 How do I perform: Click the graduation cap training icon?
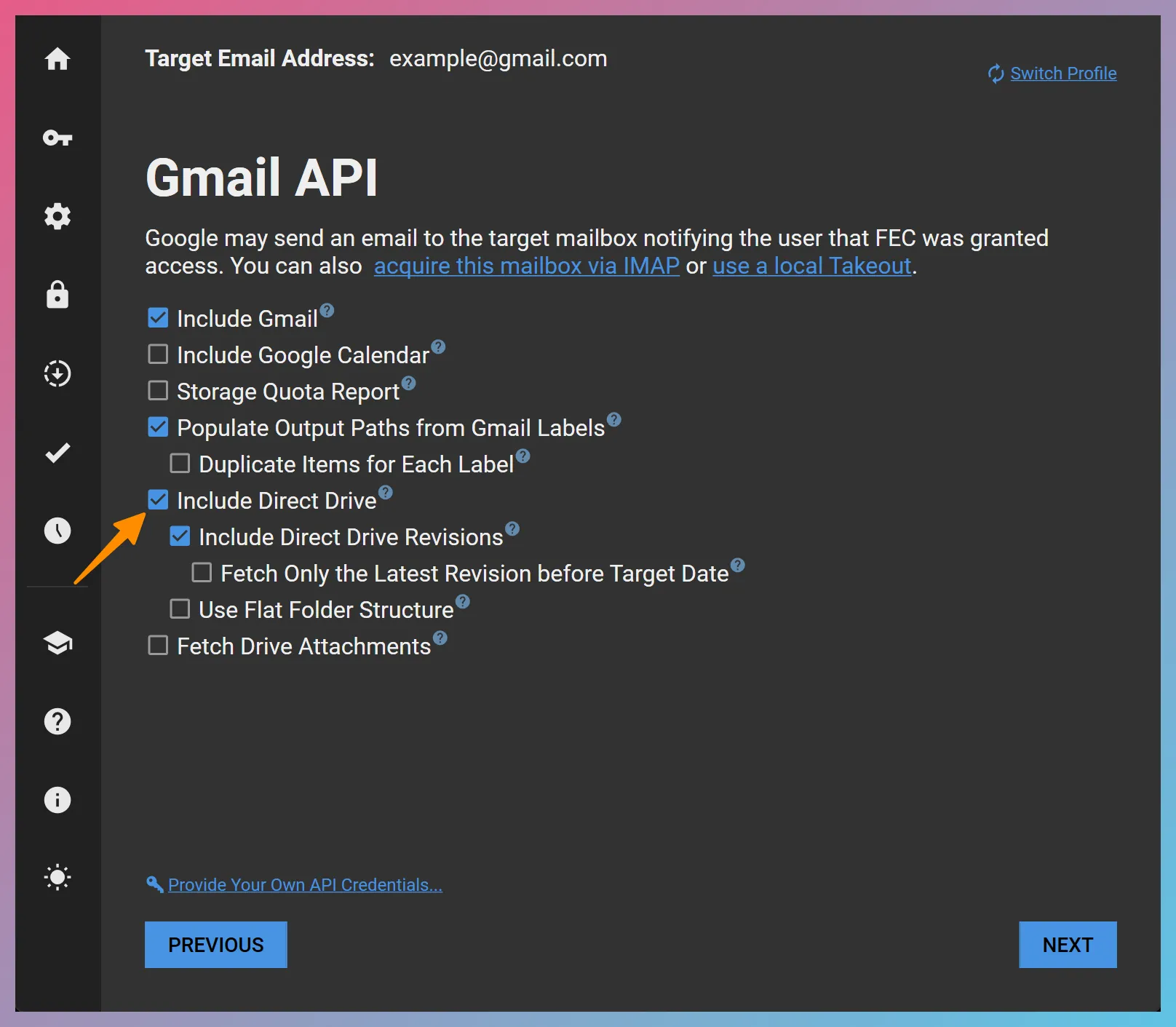pos(57,643)
